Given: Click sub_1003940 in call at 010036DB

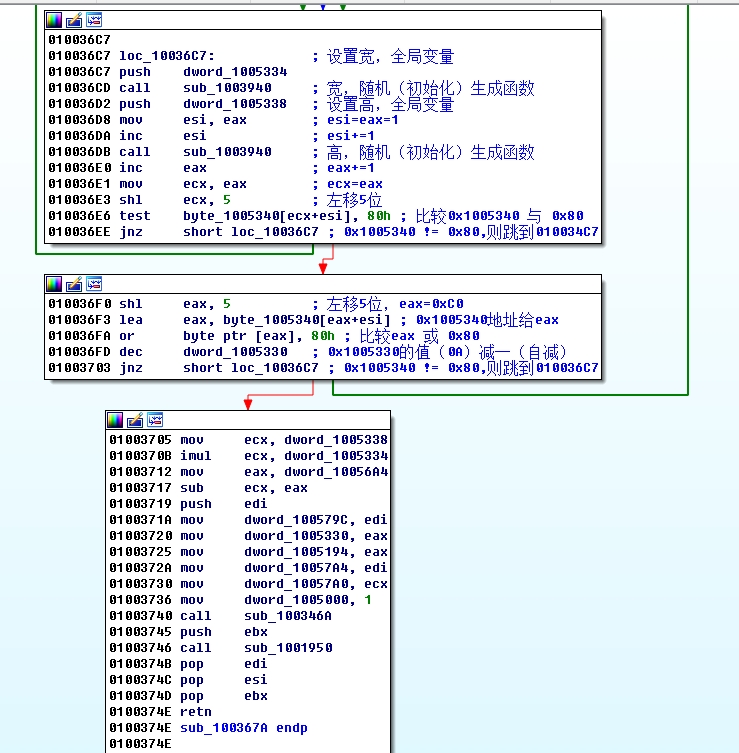Looking at the screenshot, I should tap(227, 152).
